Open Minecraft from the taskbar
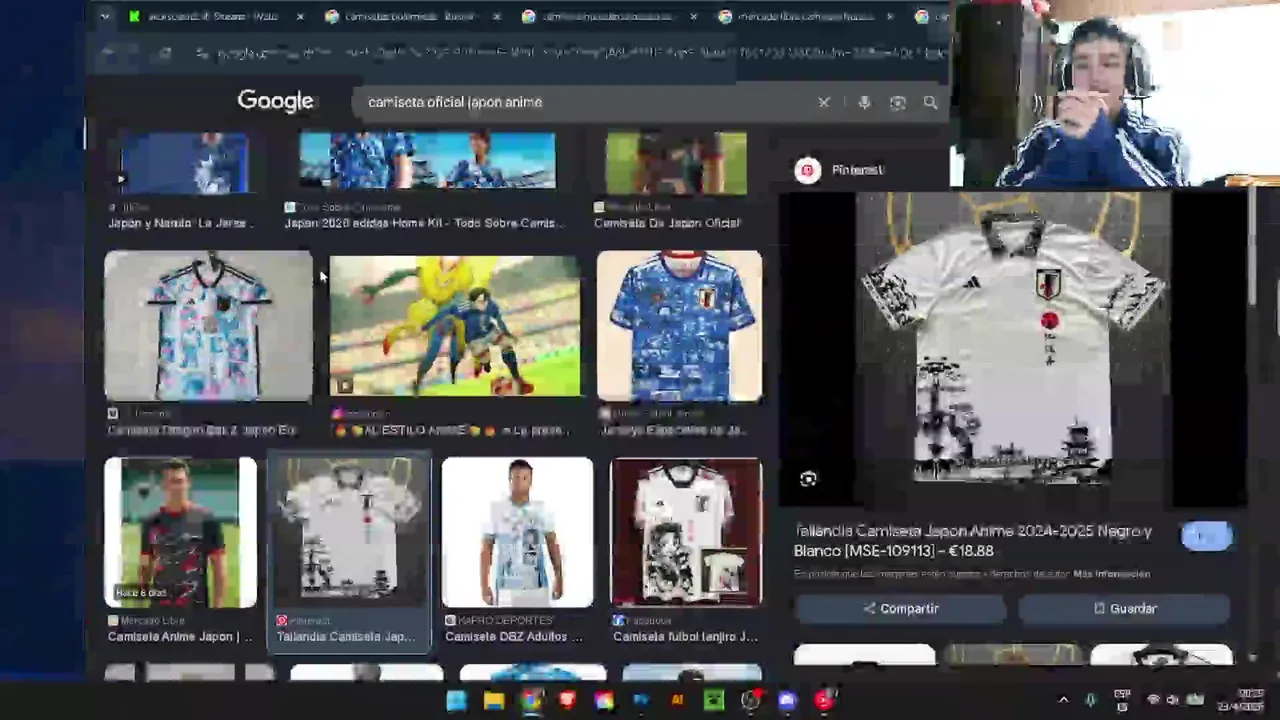 click(714, 701)
